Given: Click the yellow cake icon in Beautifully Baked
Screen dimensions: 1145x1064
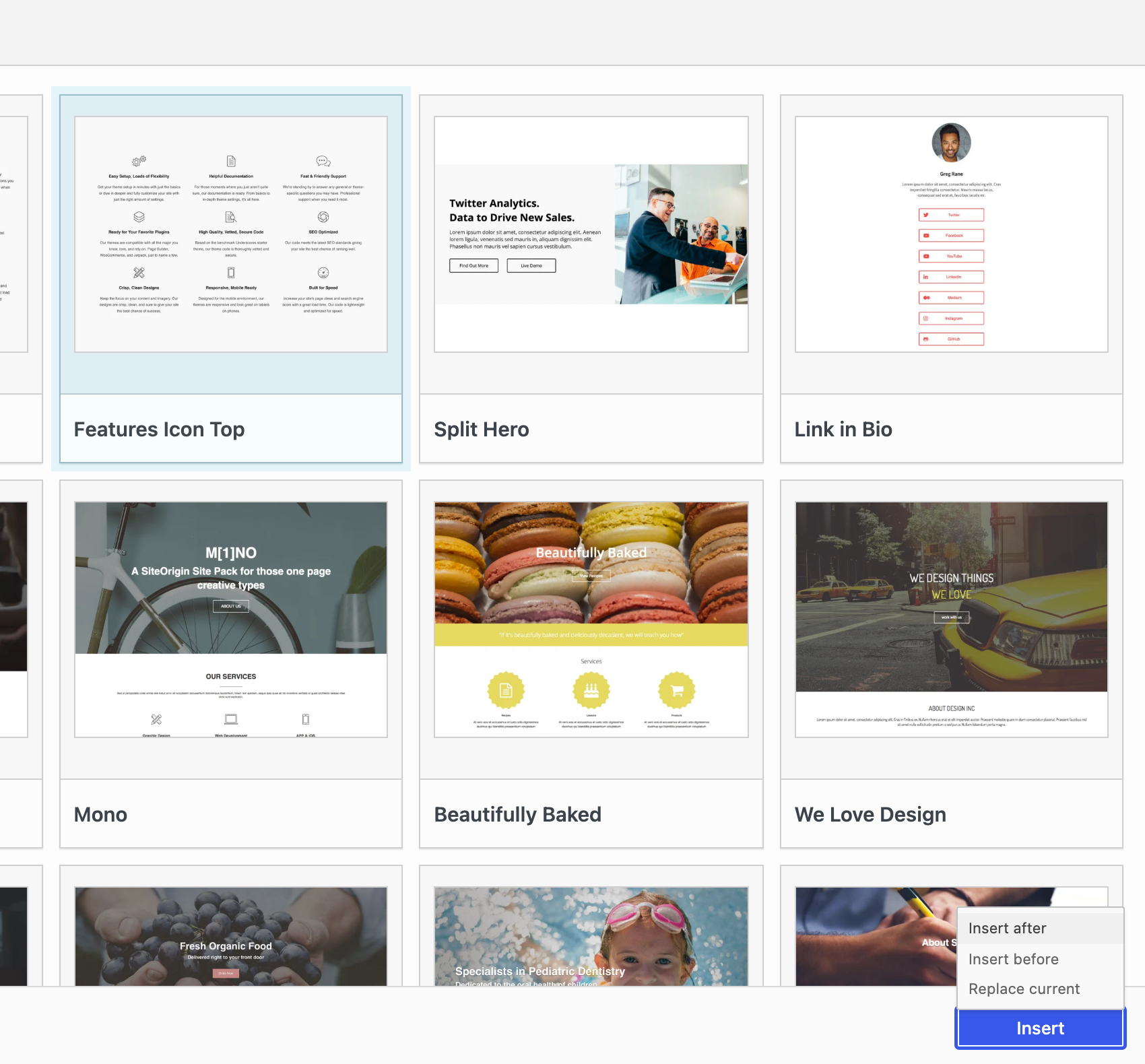Looking at the screenshot, I should (591, 690).
